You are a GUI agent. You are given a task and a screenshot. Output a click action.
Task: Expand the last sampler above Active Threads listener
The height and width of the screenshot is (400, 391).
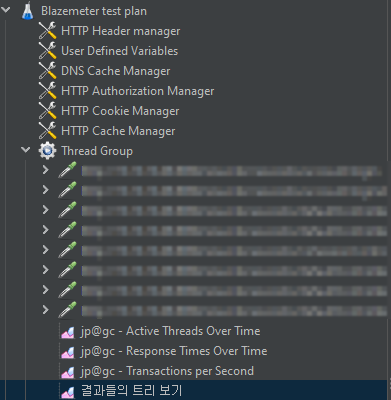46,310
